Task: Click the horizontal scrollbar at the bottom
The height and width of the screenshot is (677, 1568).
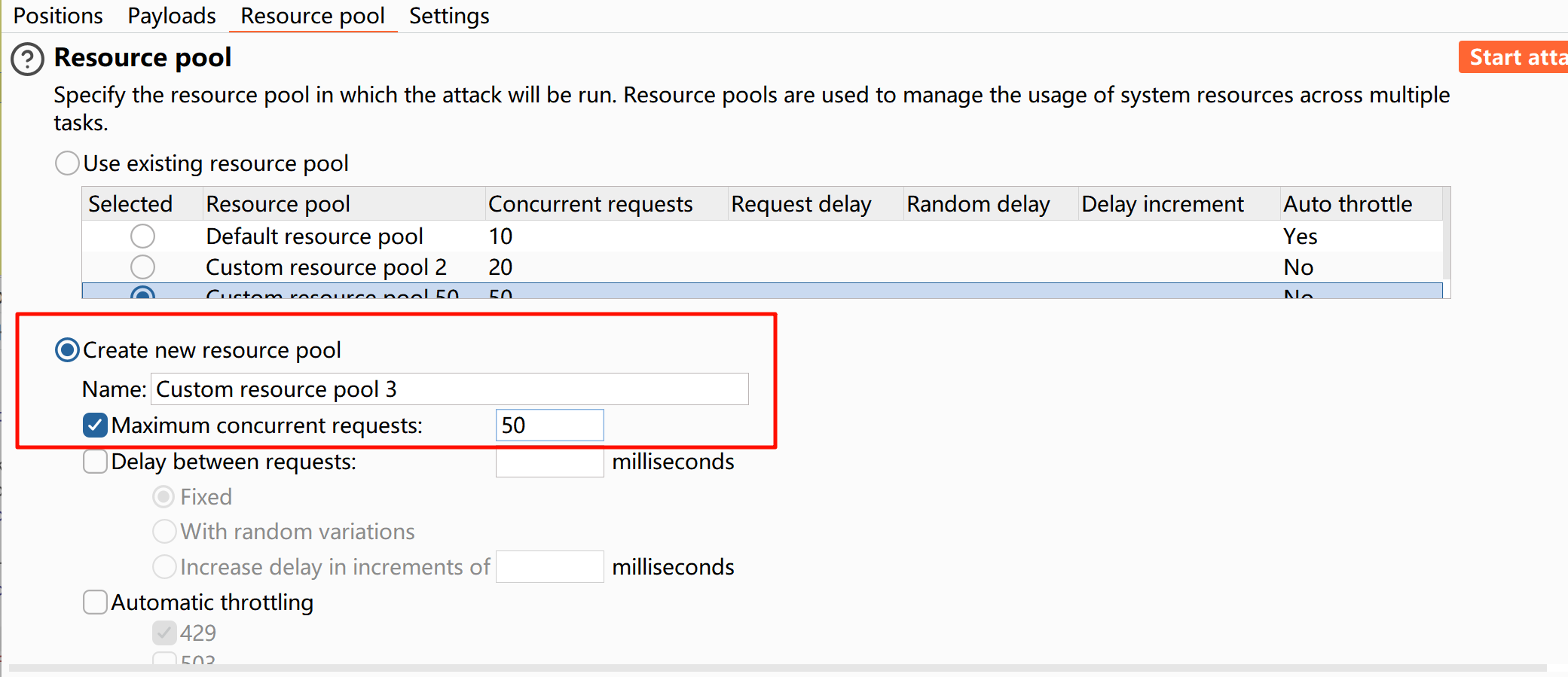Action: point(778,668)
